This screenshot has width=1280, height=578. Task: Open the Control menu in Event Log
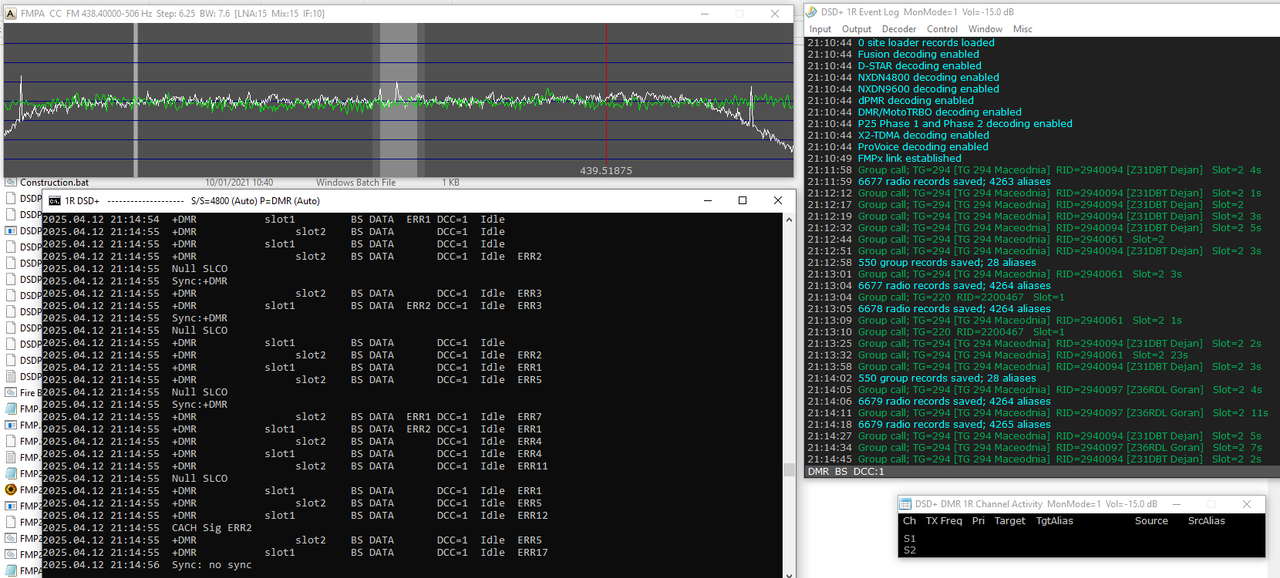pyautogui.click(x=943, y=29)
